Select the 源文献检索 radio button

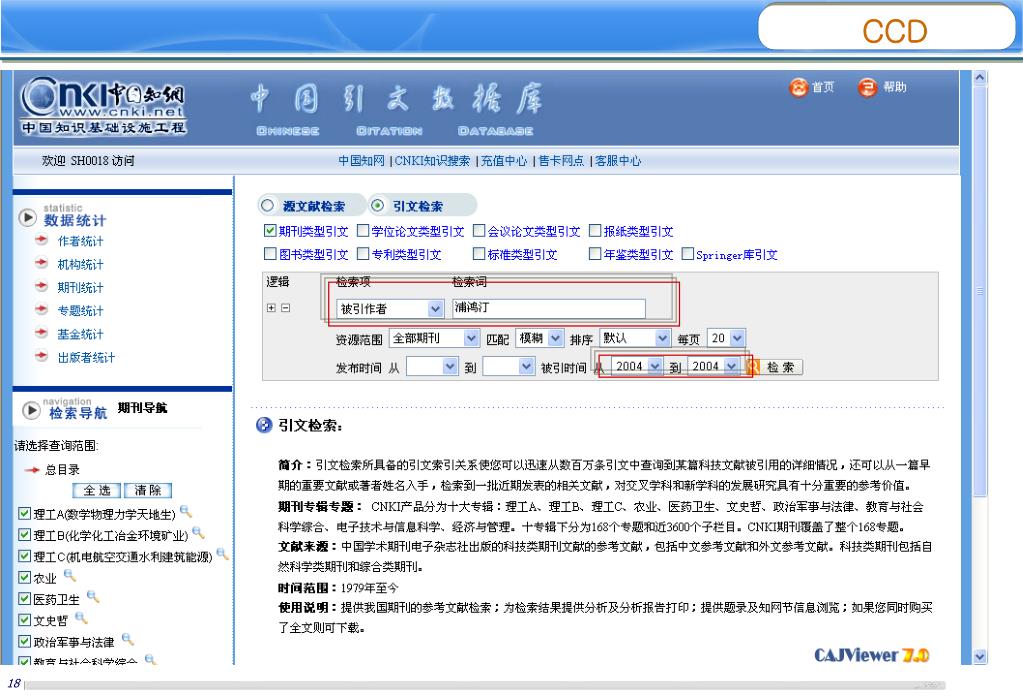point(267,205)
